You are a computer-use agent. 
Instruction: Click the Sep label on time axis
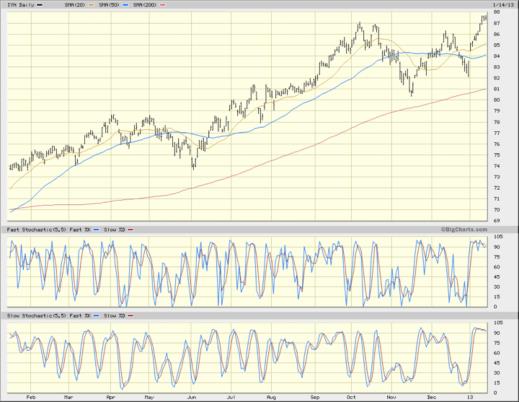tap(315, 397)
